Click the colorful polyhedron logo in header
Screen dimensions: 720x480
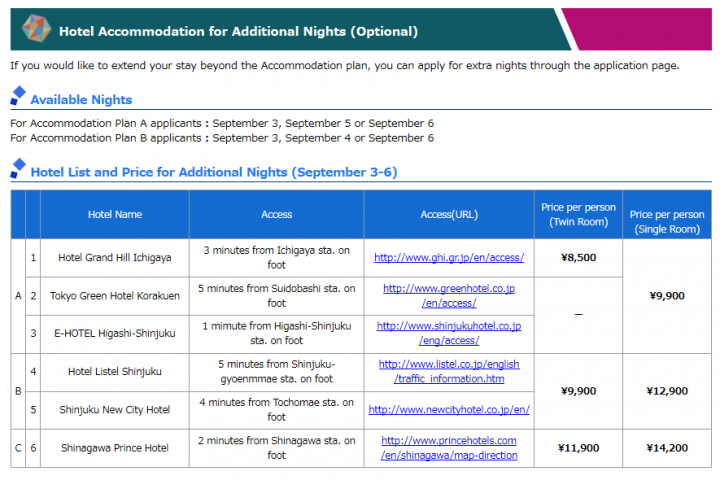coord(36,28)
